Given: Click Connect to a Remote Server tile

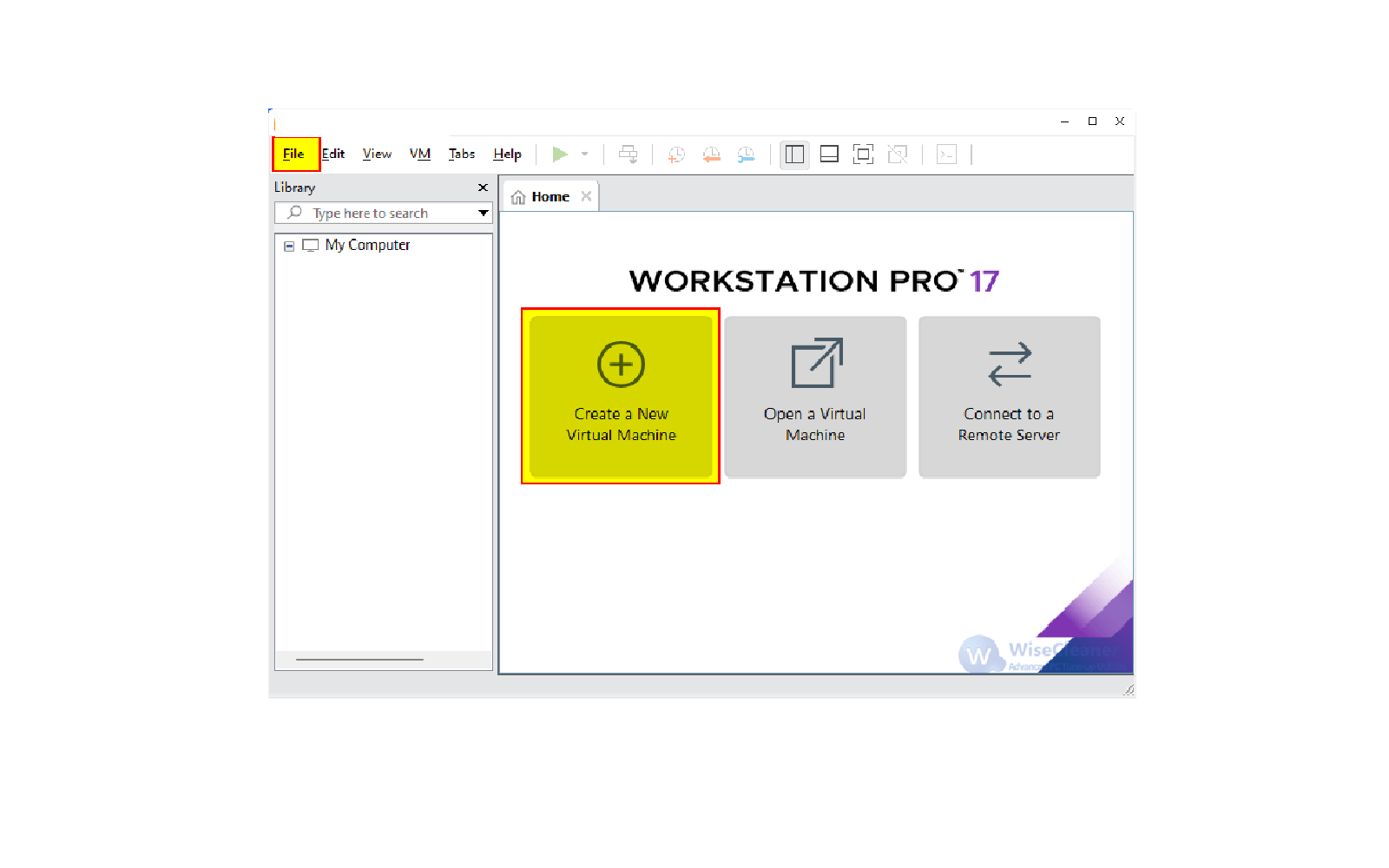Looking at the screenshot, I should coord(1009,396).
